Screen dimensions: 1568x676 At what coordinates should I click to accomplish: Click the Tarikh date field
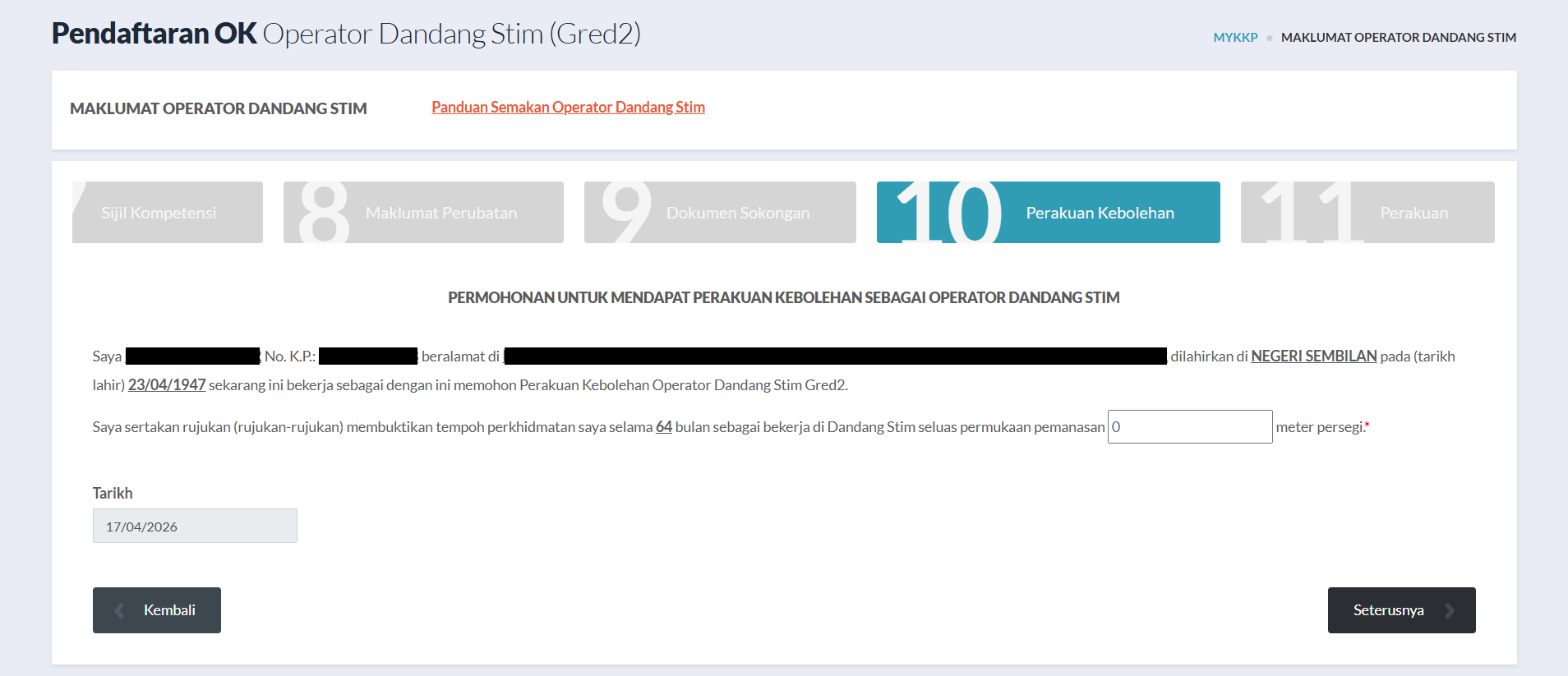pos(195,527)
